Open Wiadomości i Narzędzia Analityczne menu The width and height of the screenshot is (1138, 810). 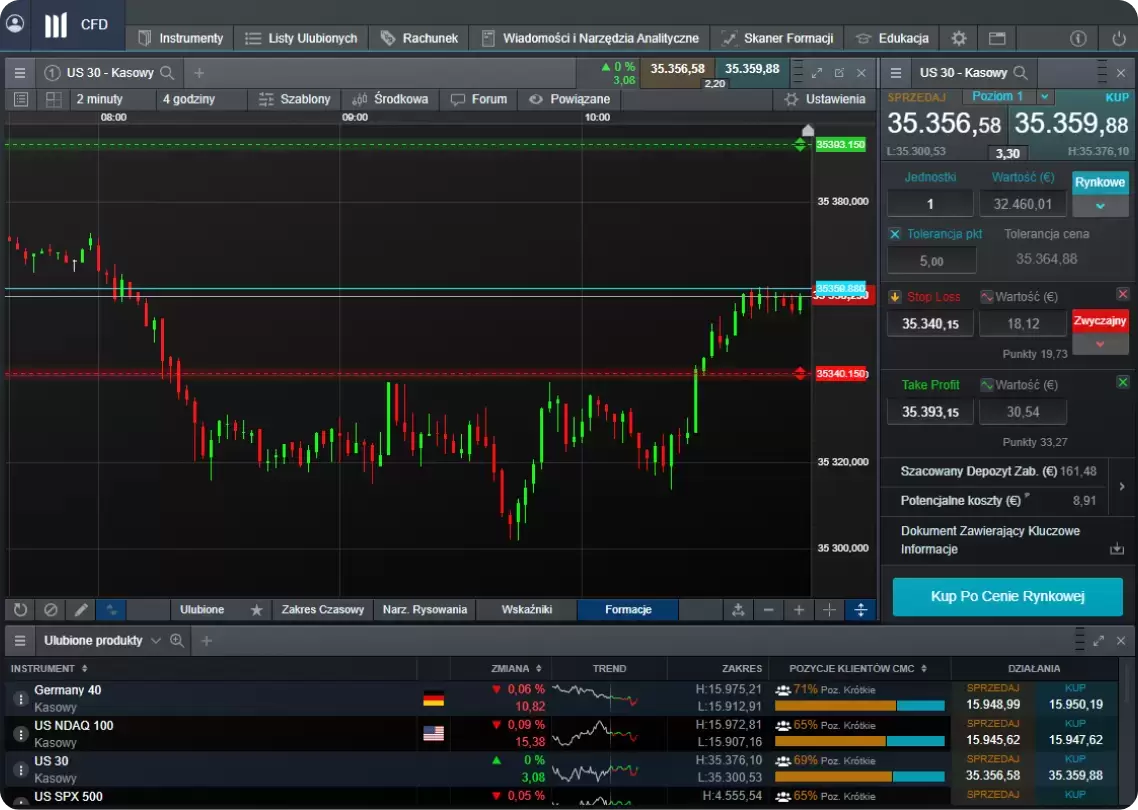[590, 38]
